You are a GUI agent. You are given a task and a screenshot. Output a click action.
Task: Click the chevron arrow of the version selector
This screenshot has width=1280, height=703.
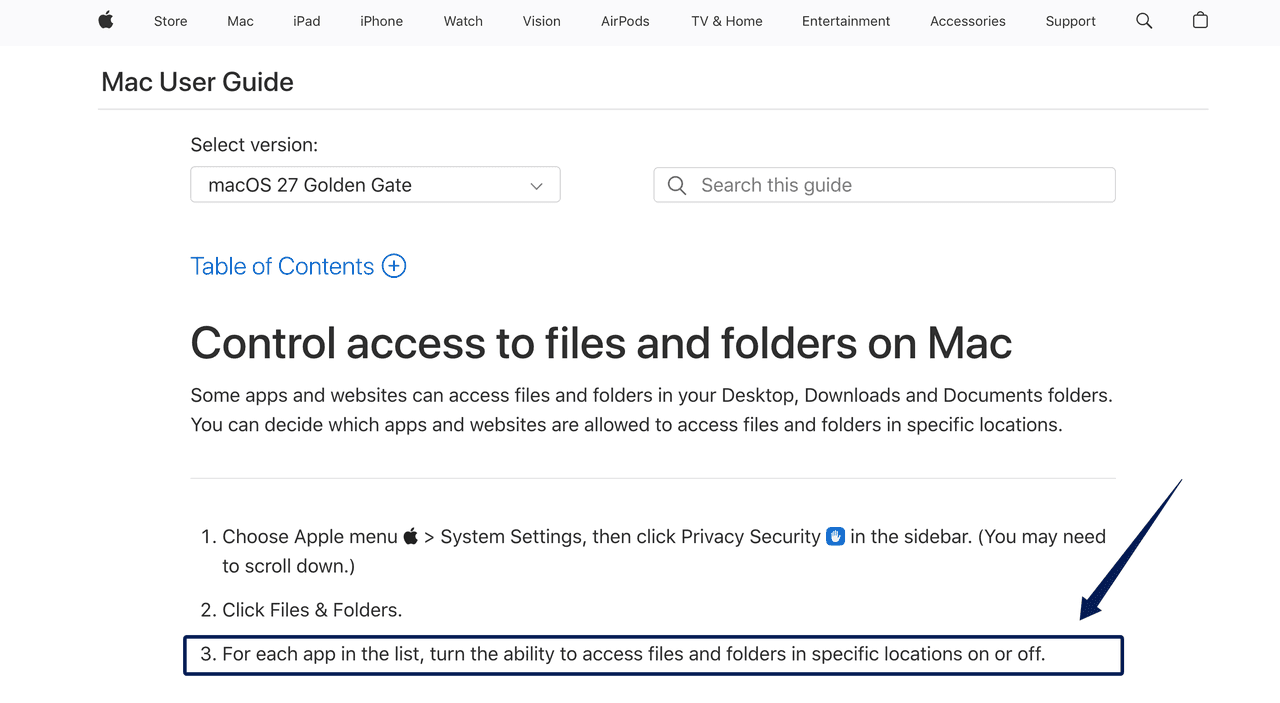[536, 186]
